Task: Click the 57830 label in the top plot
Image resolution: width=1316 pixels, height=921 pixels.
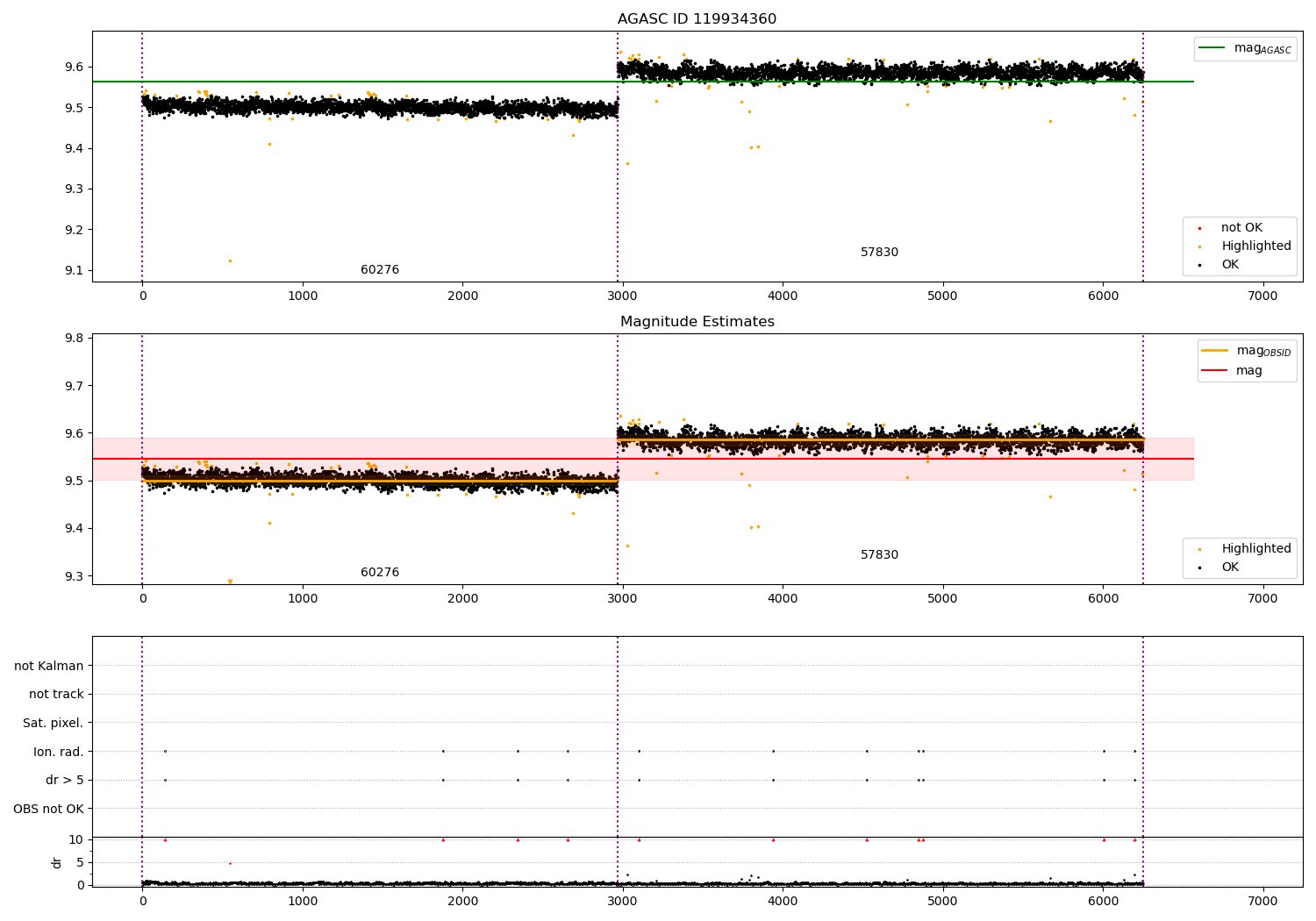Action: 879,253
